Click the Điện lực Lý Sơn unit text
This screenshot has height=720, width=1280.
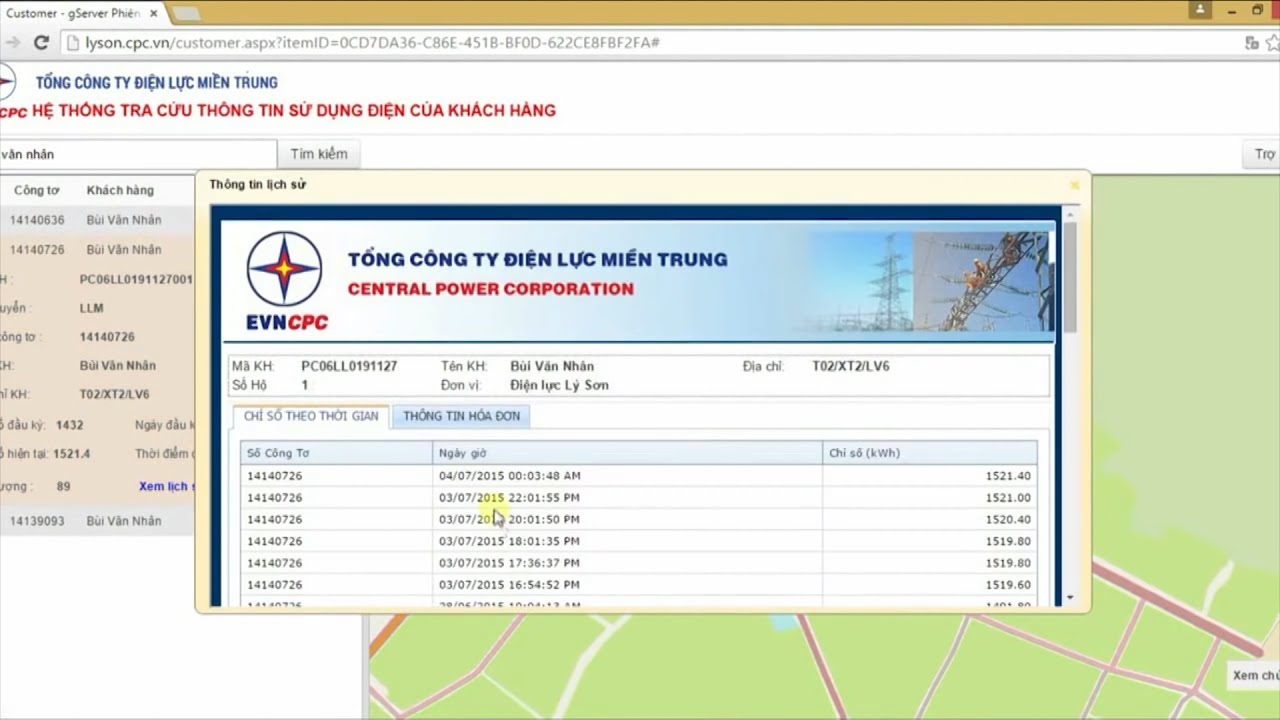[559, 385]
